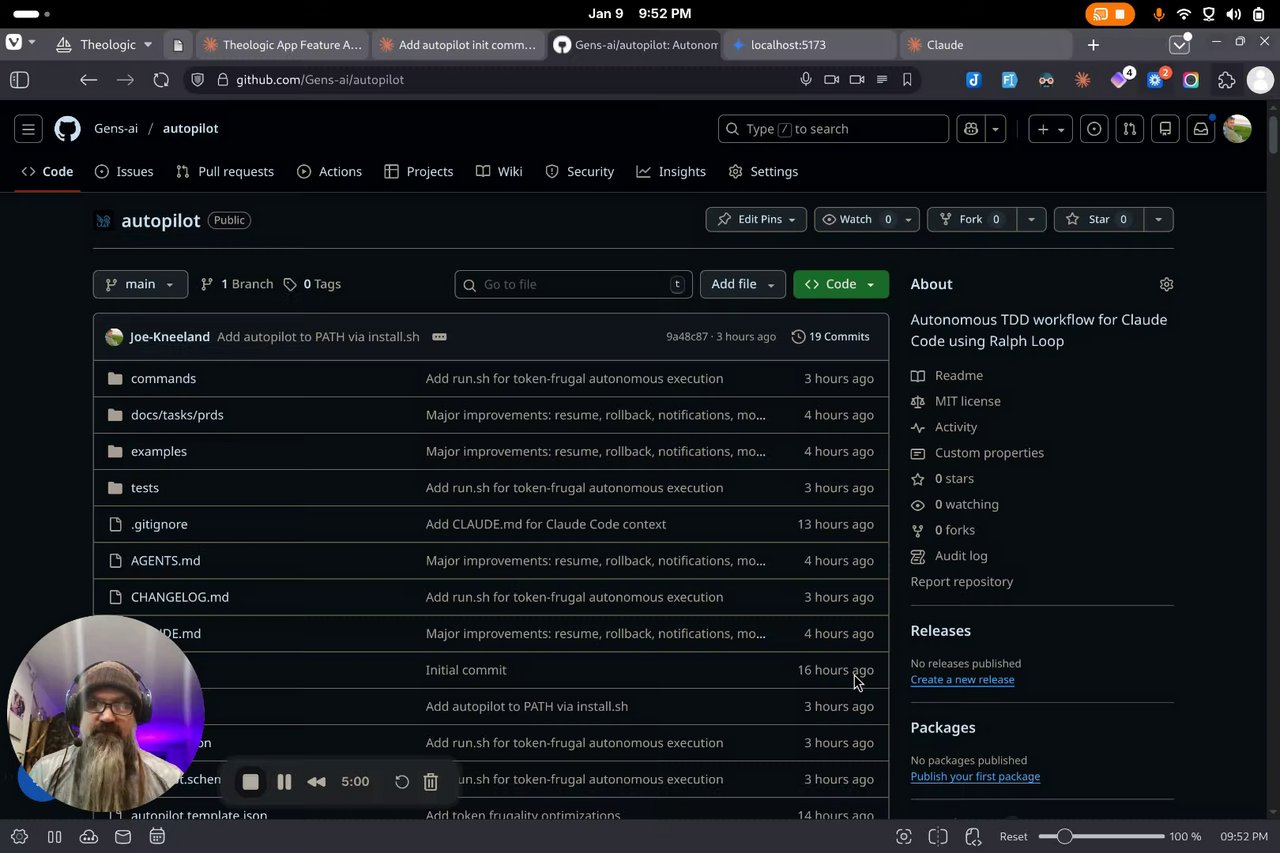The image size is (1280, 853).
Task: Click the GitHub search box
Action: [x=833, y=129]
